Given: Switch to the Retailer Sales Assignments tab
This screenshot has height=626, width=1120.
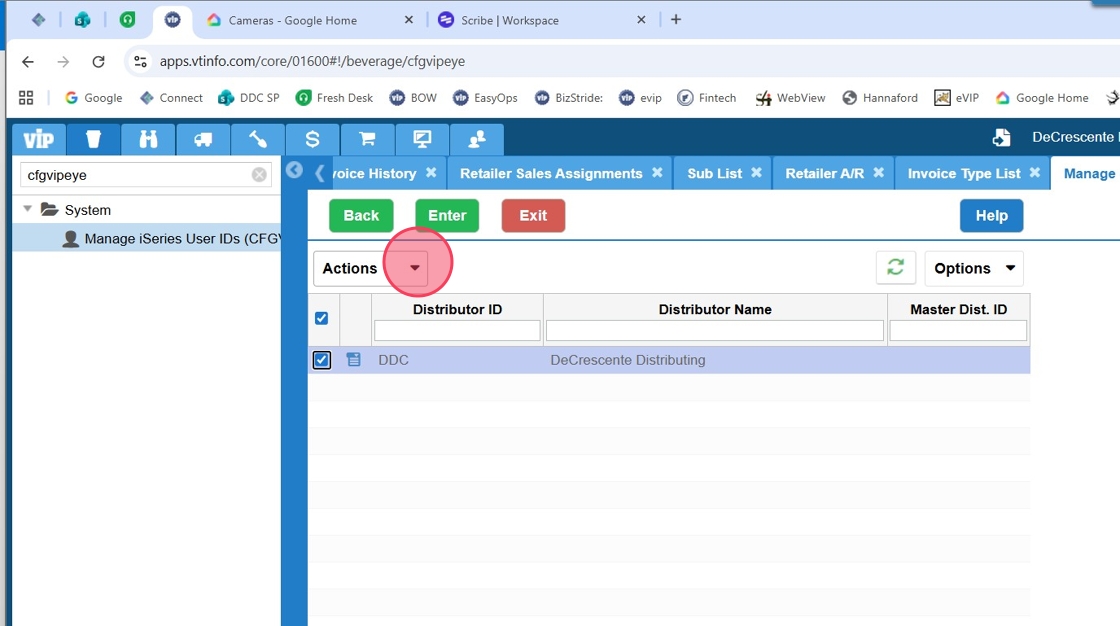Looking at the screenshot, I should click(551, 174).
